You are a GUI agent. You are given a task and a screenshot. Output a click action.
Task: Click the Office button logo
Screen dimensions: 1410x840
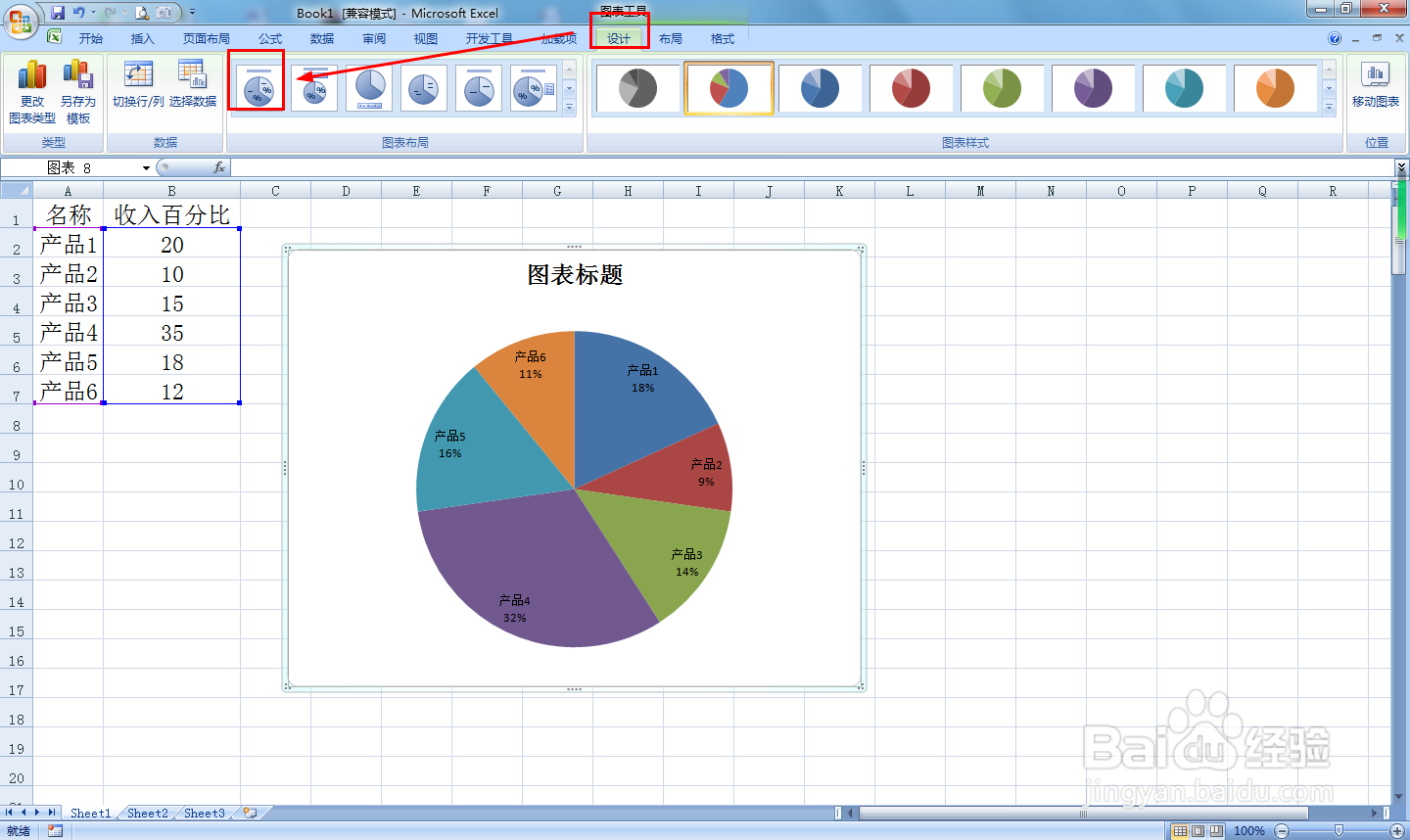pyautogui.click(x=20, y=21)
